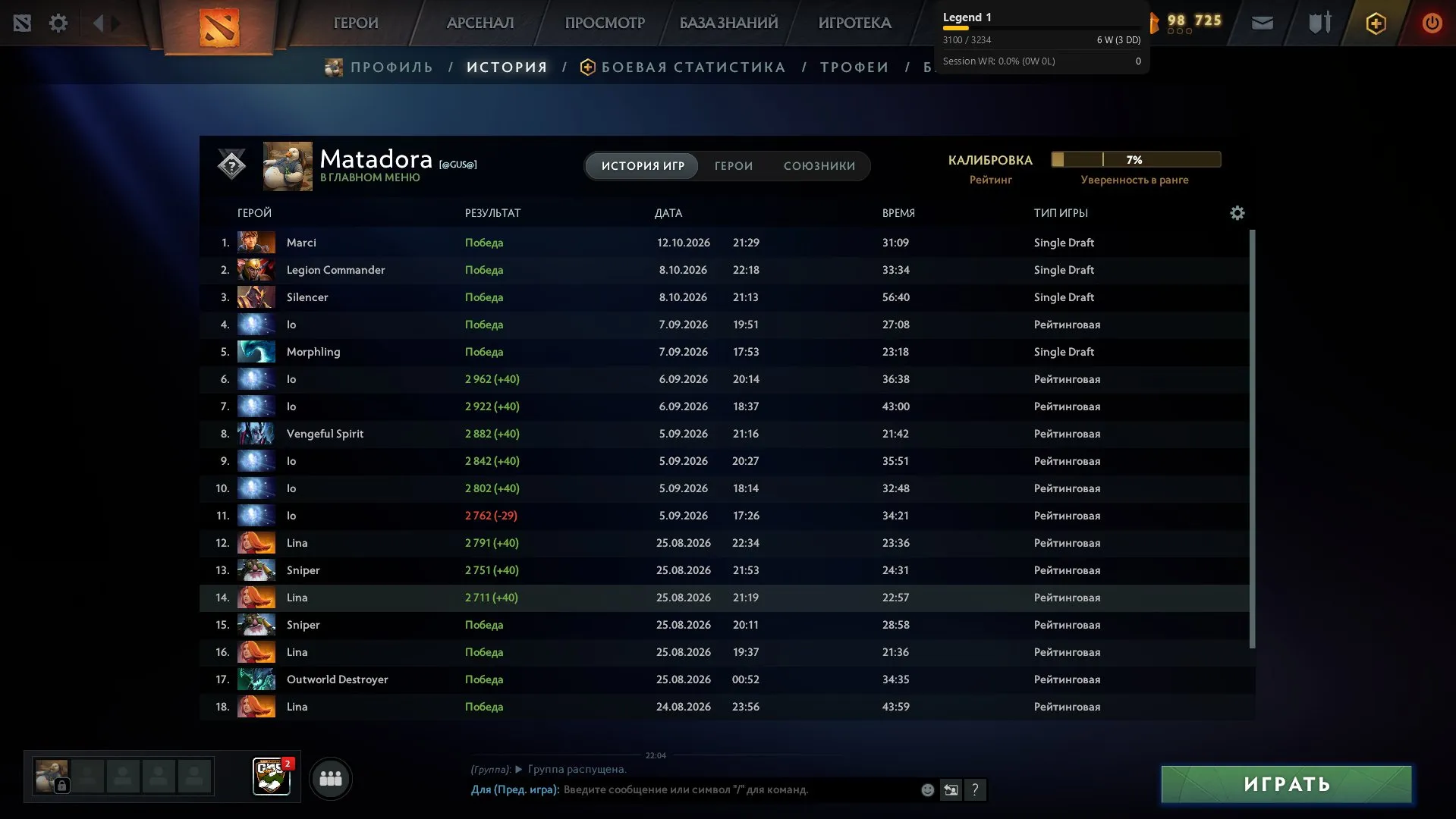The height and width of the screenshot is (819, 1456).
Task: Click the Dota 2 logo home button
Action: point(219,27)
